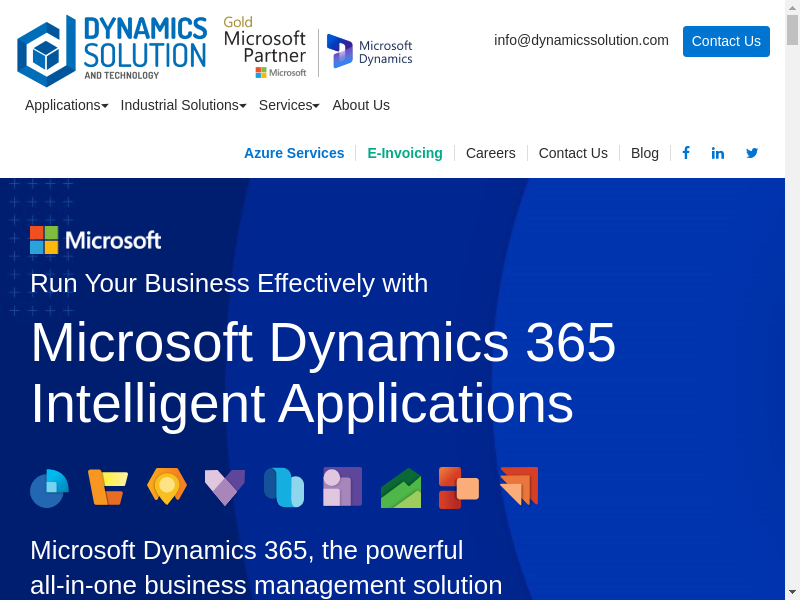The height and width of the screenshot is (600, 800).
Task: Open the Facebook page via header icon
Action: [686, 153]
